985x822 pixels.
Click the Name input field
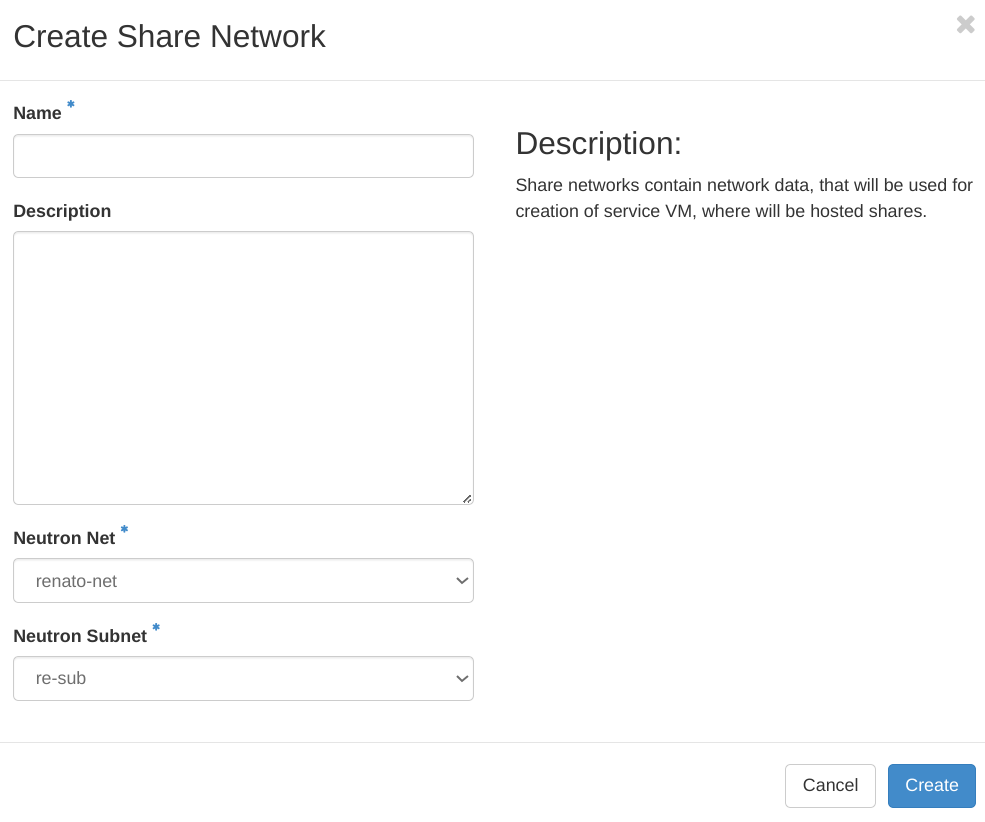243,156
